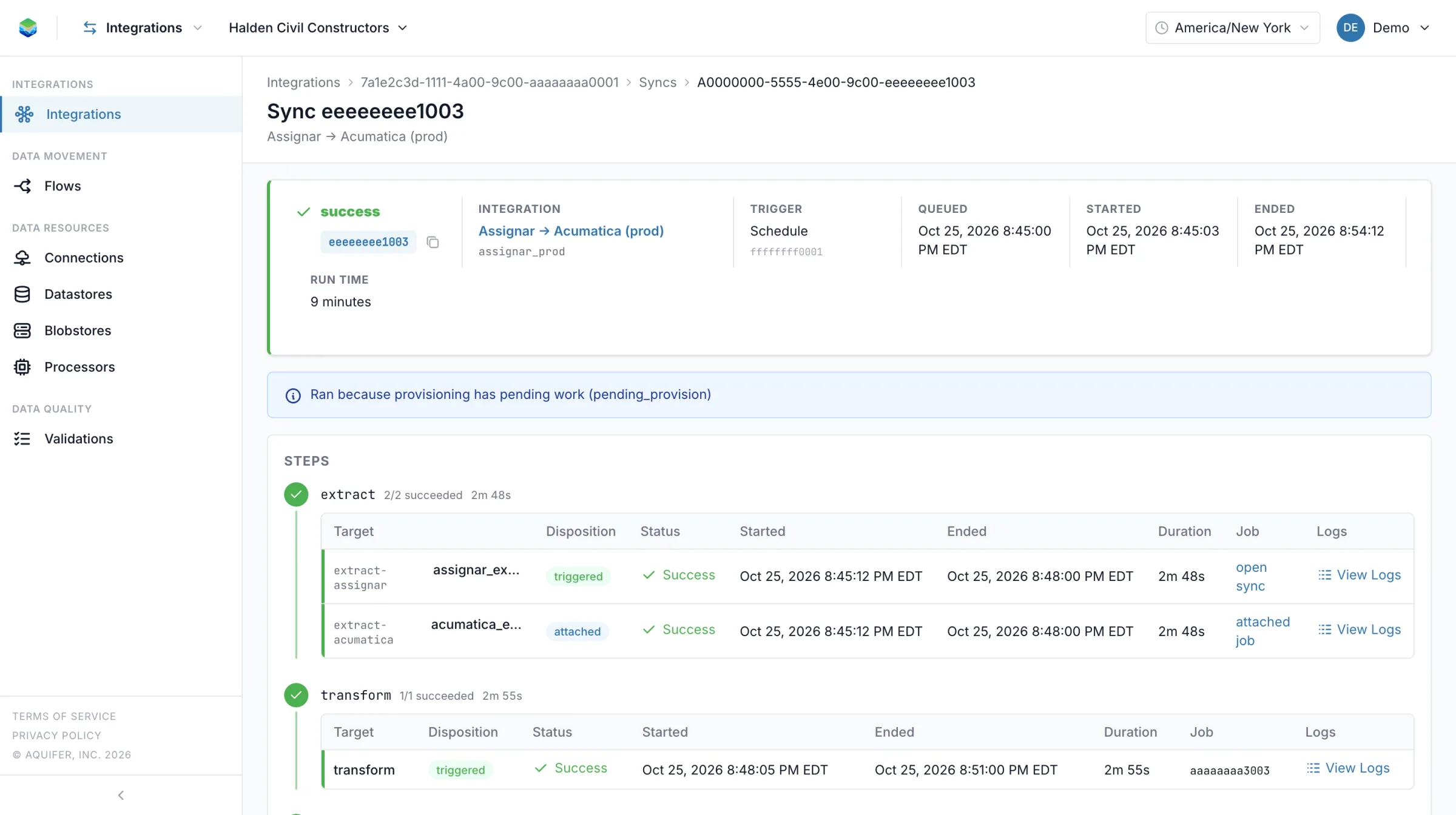The height and width of the screenshot is (815, 1456).
Task: Open Terms of Service link
Action: (64, 716)
